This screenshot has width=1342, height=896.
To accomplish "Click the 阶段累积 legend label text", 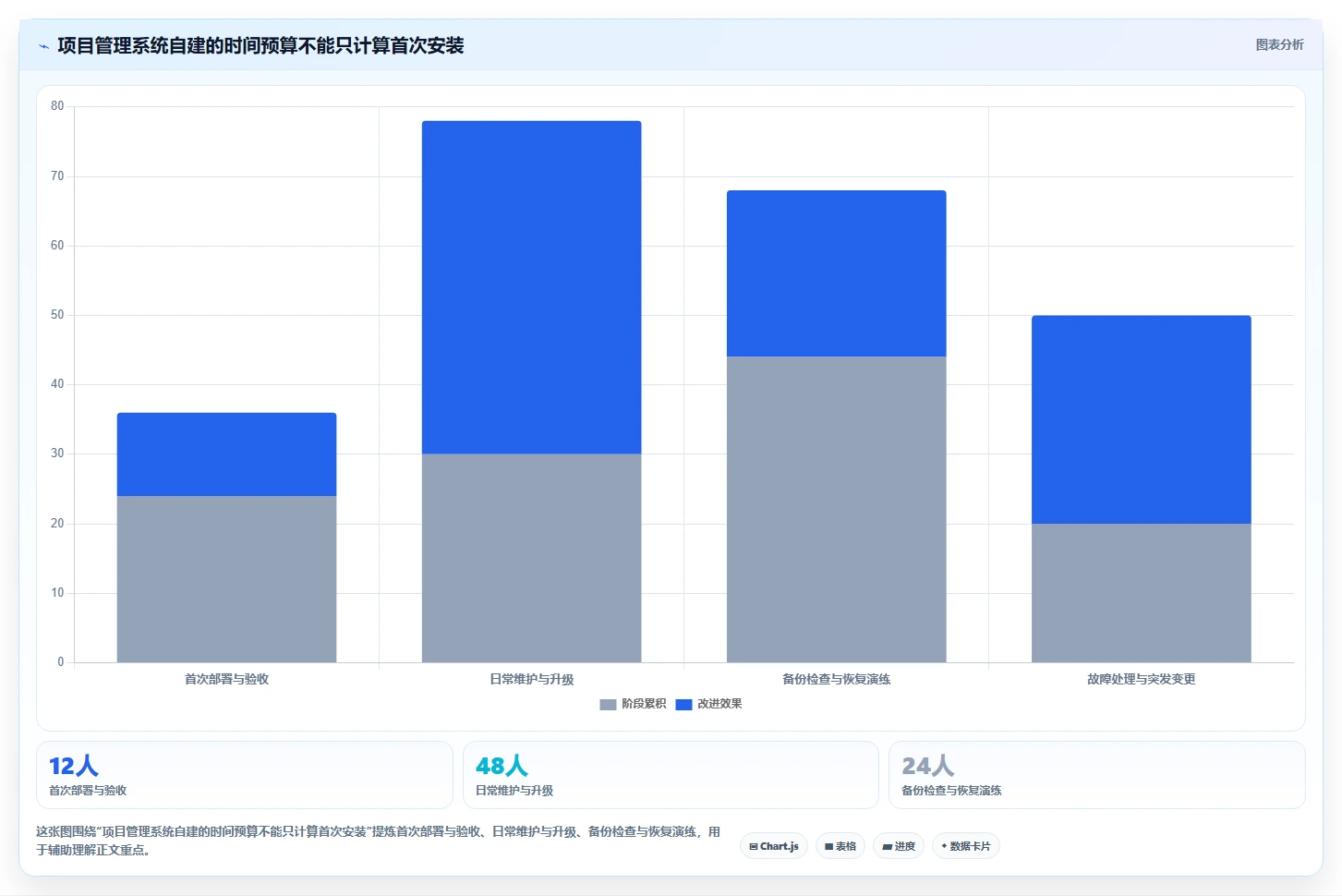I will click(644, 704).
